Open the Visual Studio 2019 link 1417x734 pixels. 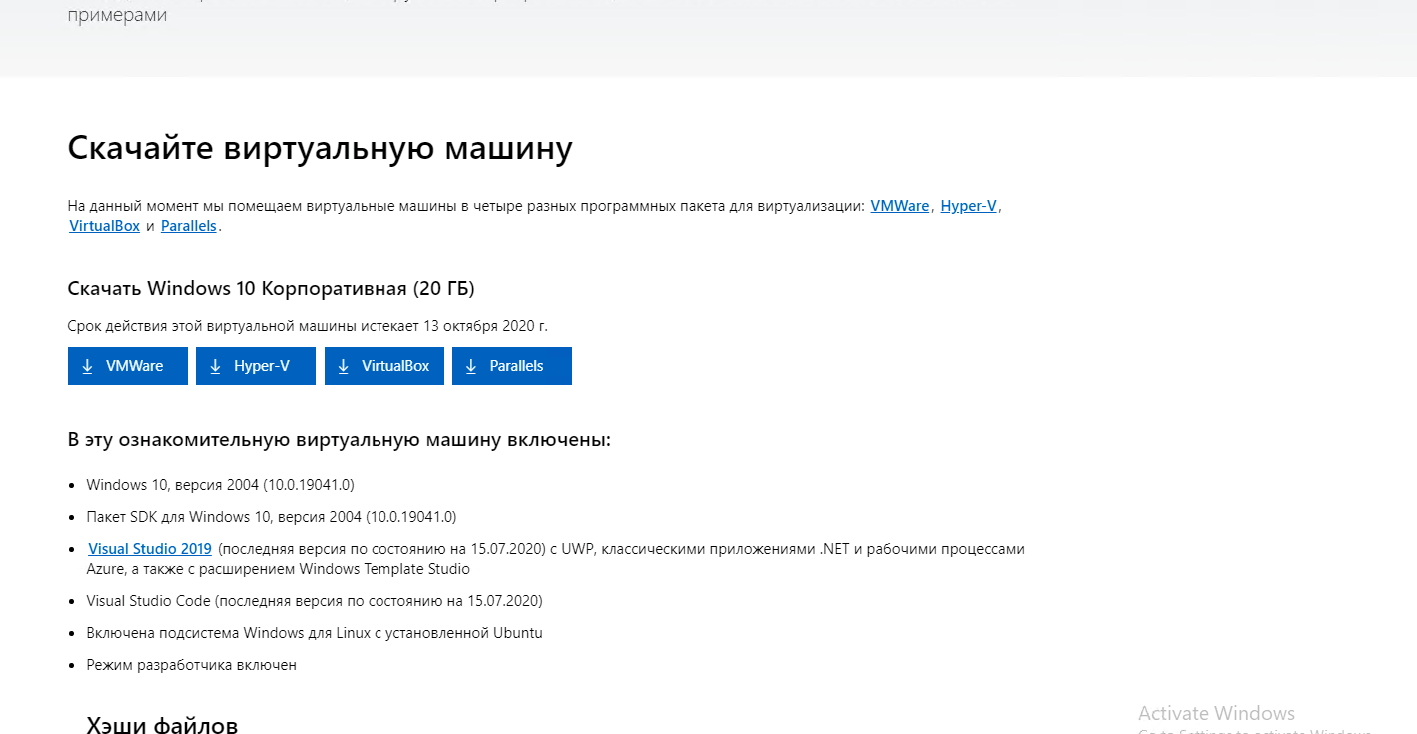coord(150,549)
